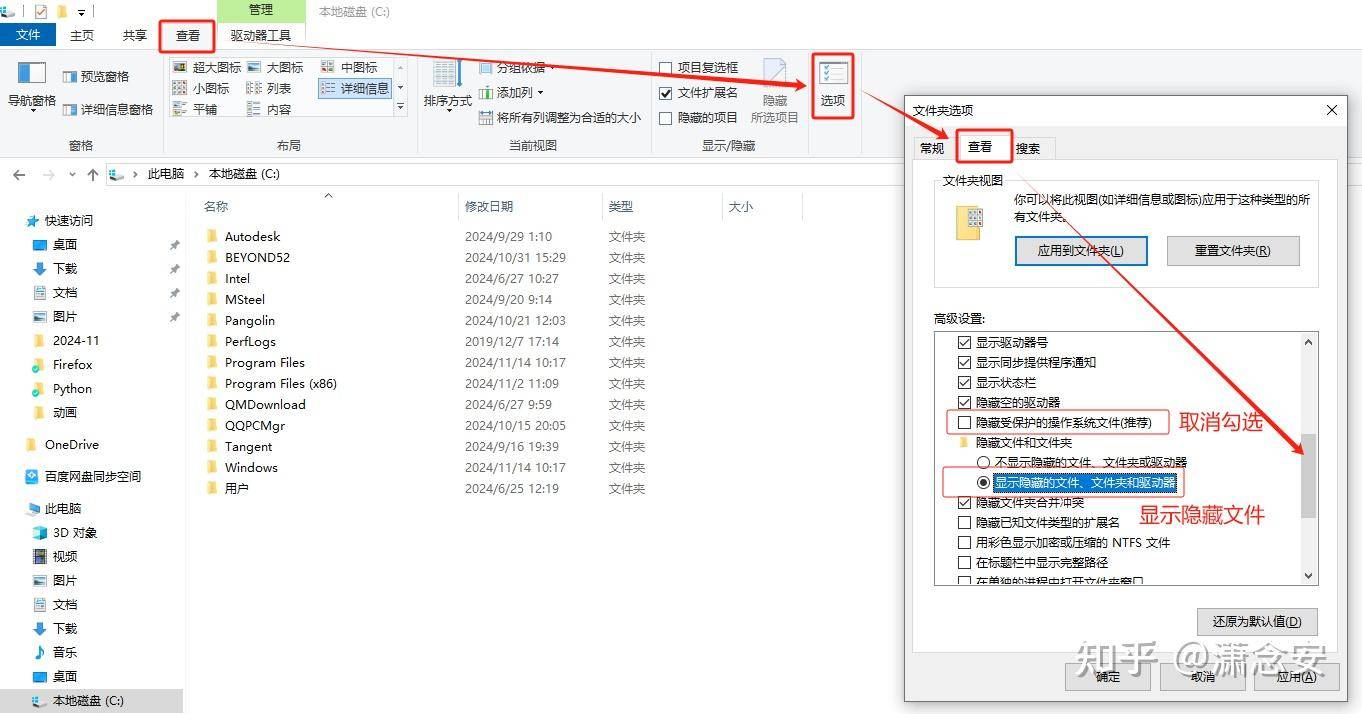Viewport: 1362px width, 714px height.
Task: Toggle Show sync provider notifications checkbox
Action: pos(964,362)
